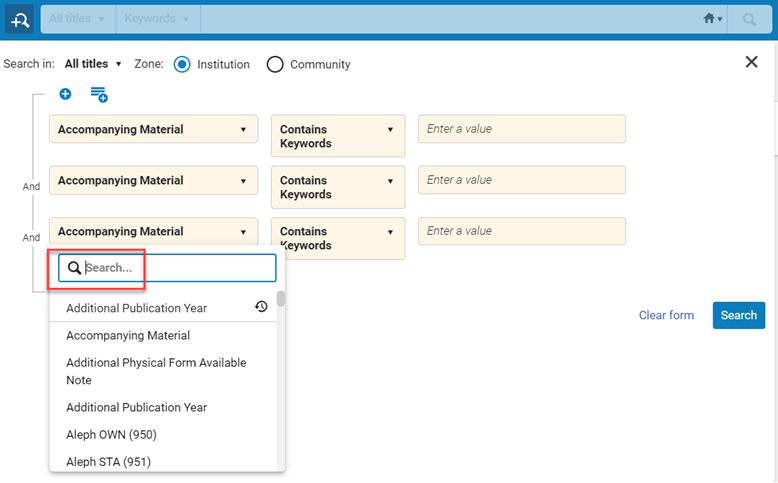
Task: Open third row Contains Keywords dropdown
Action: [338, 238]
